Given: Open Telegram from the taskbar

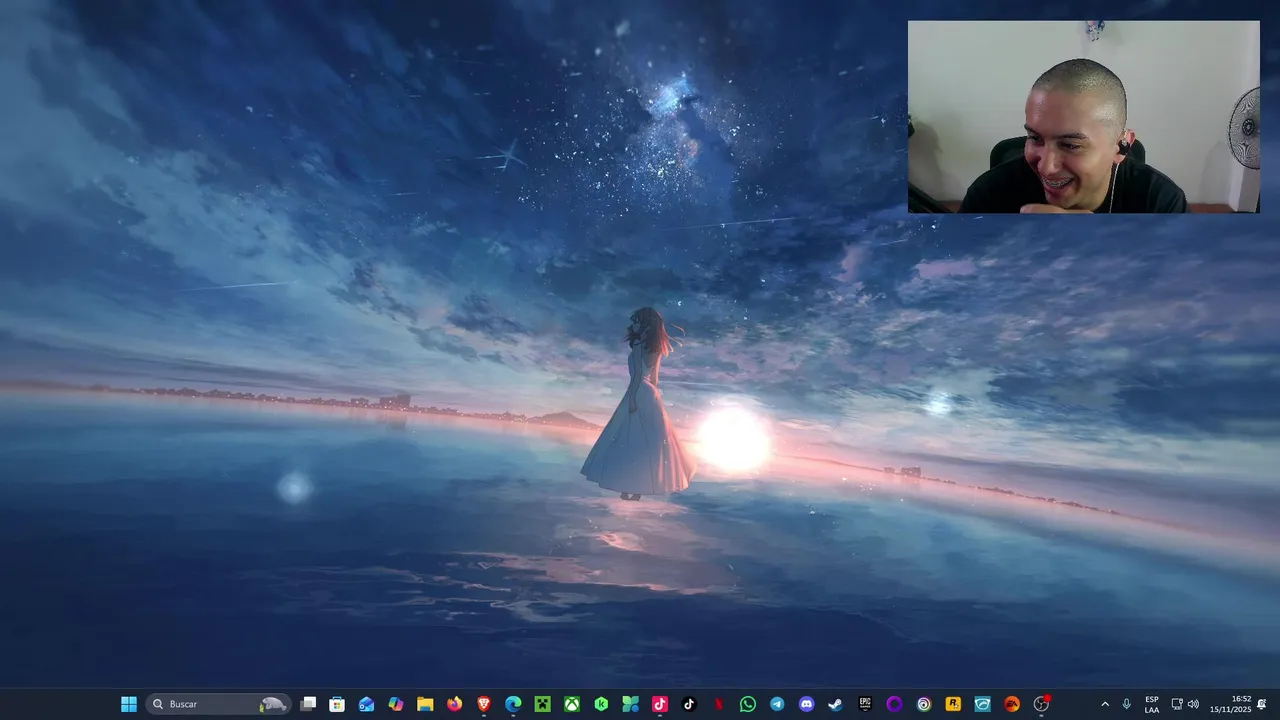Looking at the screenshot, I should click(777, 704).
